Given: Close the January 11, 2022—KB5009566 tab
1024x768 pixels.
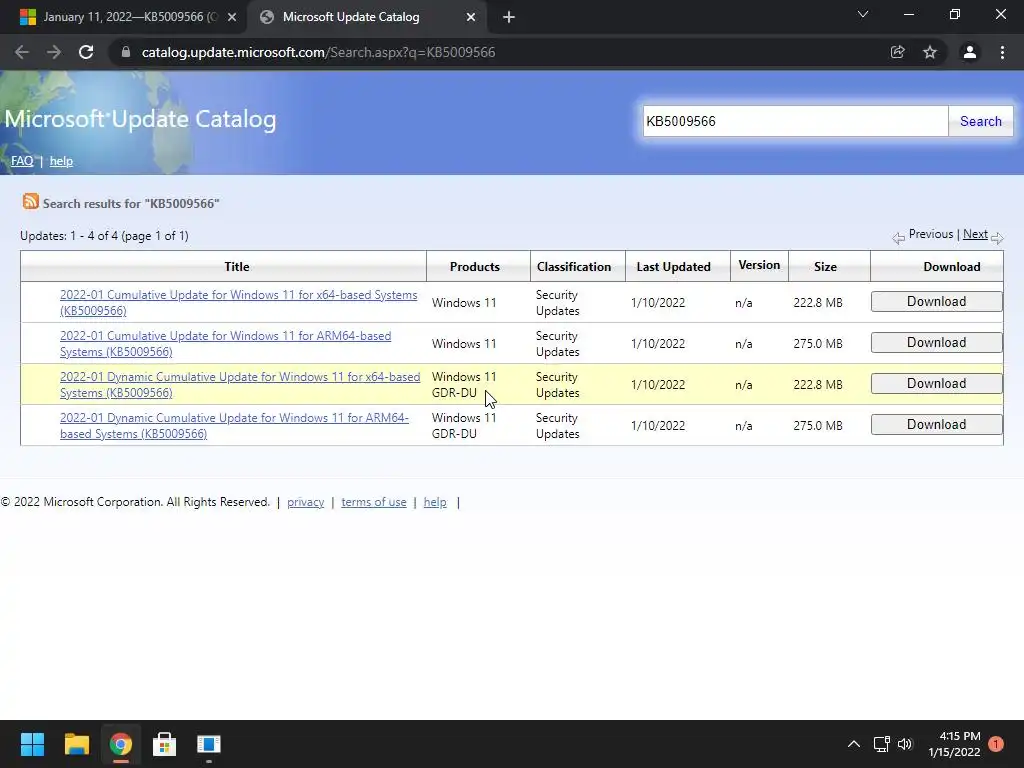Looking at the screenshot, I should coord(232,17).
